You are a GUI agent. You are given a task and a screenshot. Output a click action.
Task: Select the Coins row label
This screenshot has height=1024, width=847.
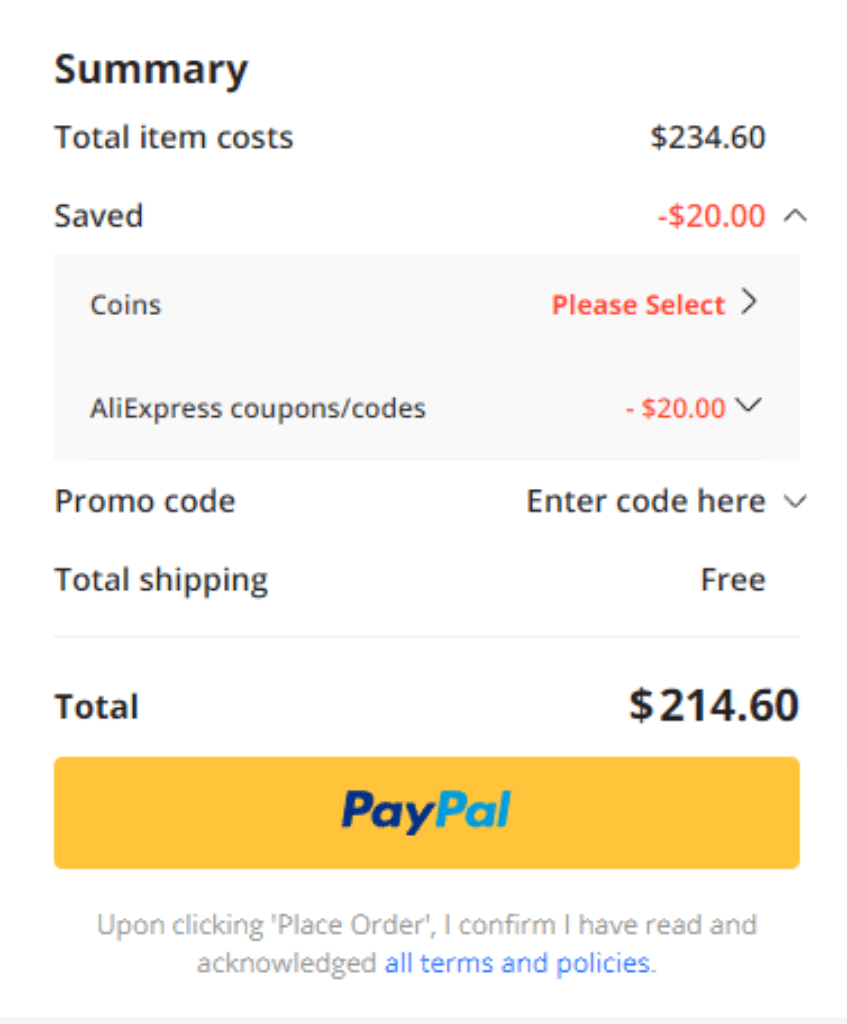(x=125, y=305)
